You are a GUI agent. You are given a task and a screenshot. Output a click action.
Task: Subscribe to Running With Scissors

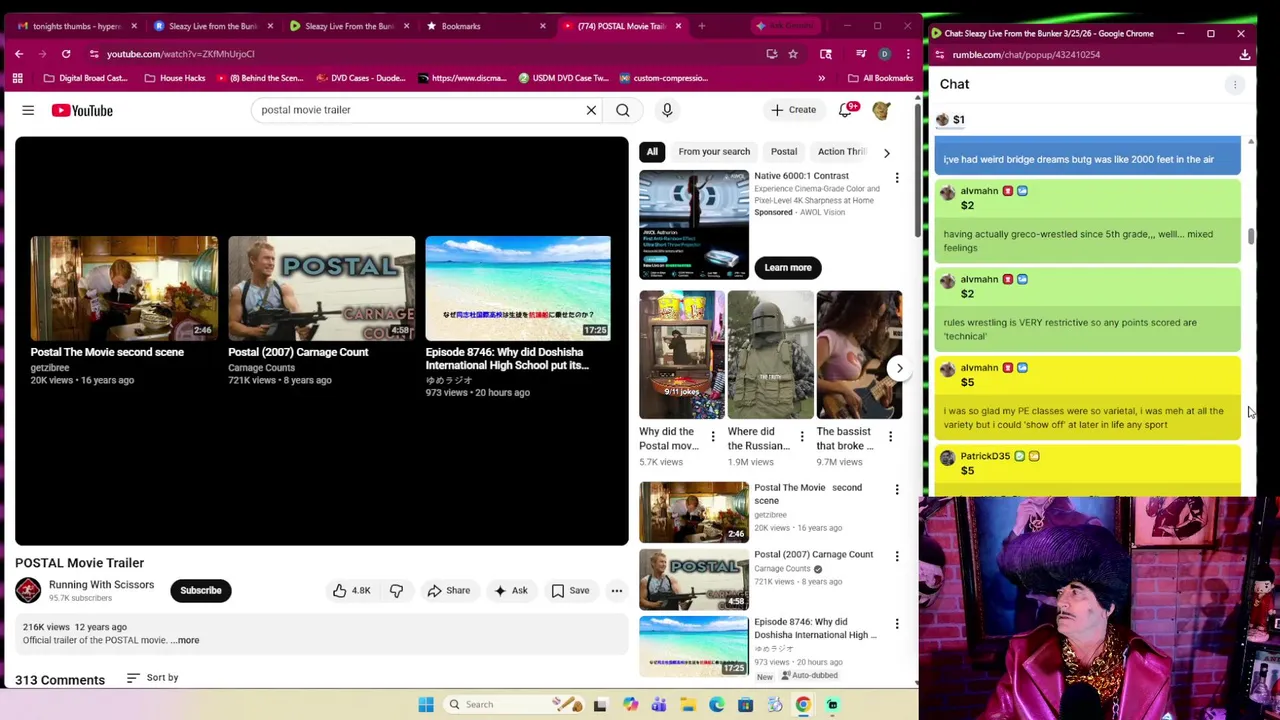(x=201, y=590)
